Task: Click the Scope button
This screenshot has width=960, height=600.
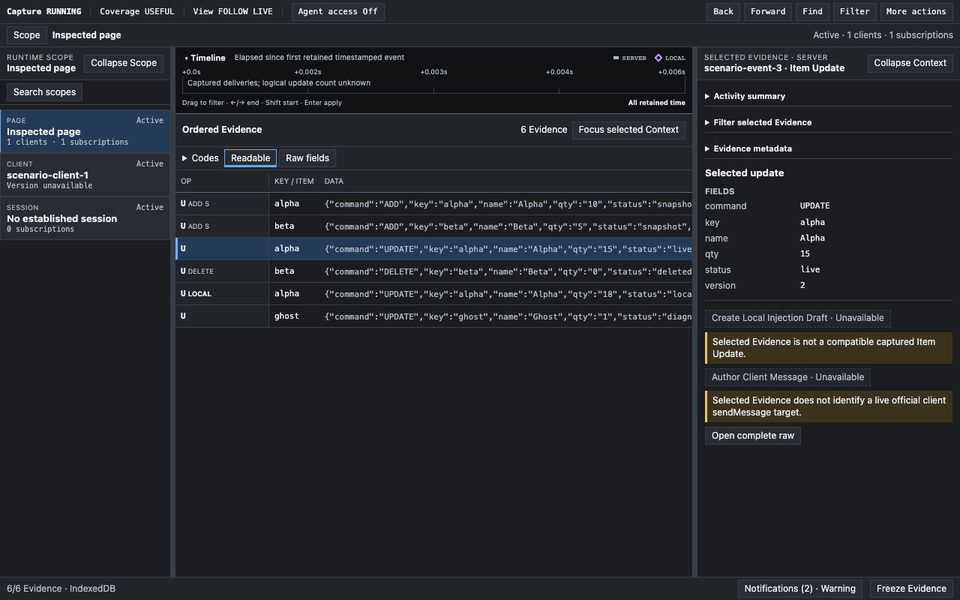Action: 27,35
